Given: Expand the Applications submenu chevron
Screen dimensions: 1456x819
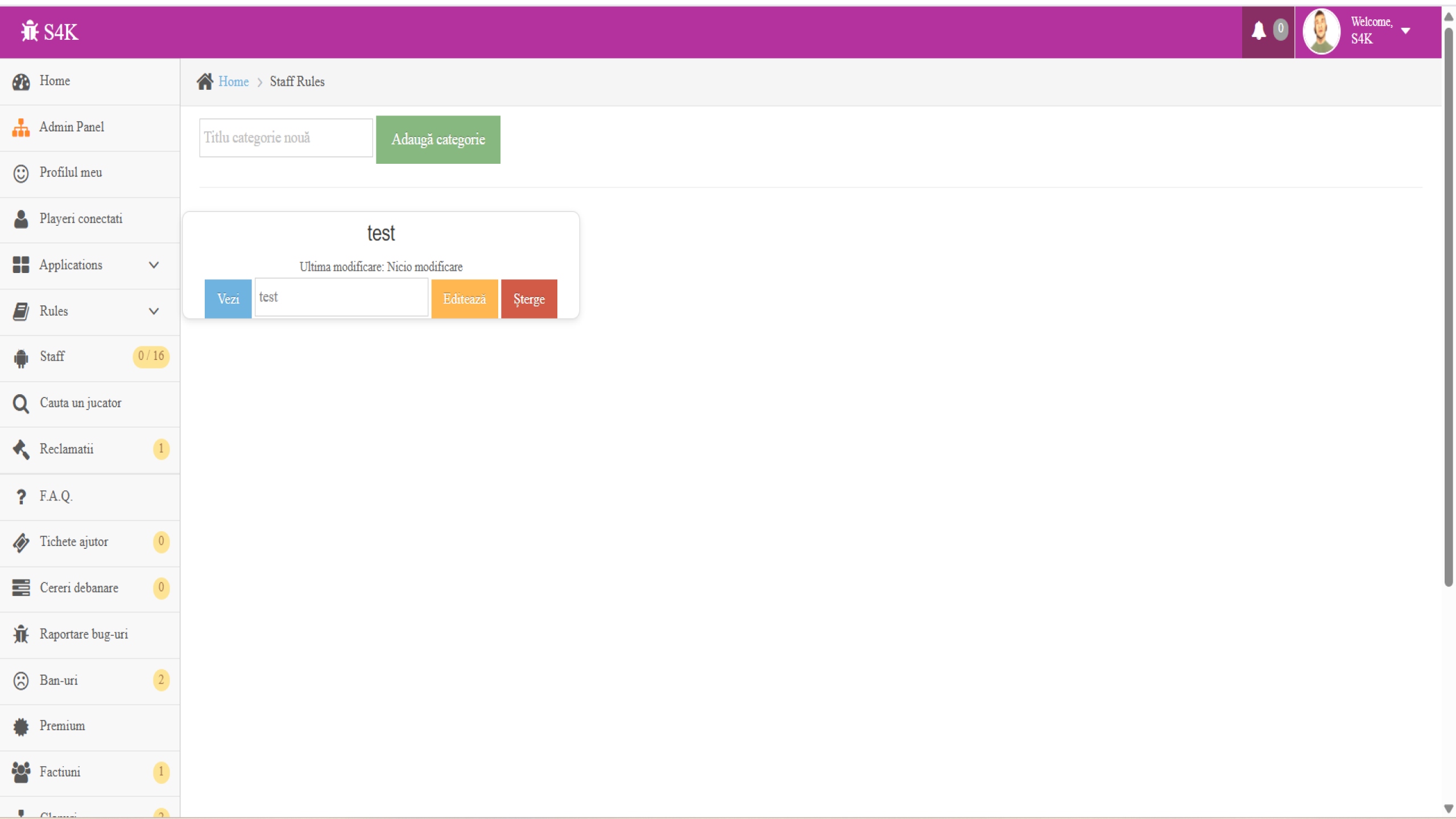Looking at the screenshot, I should [154, 265].
